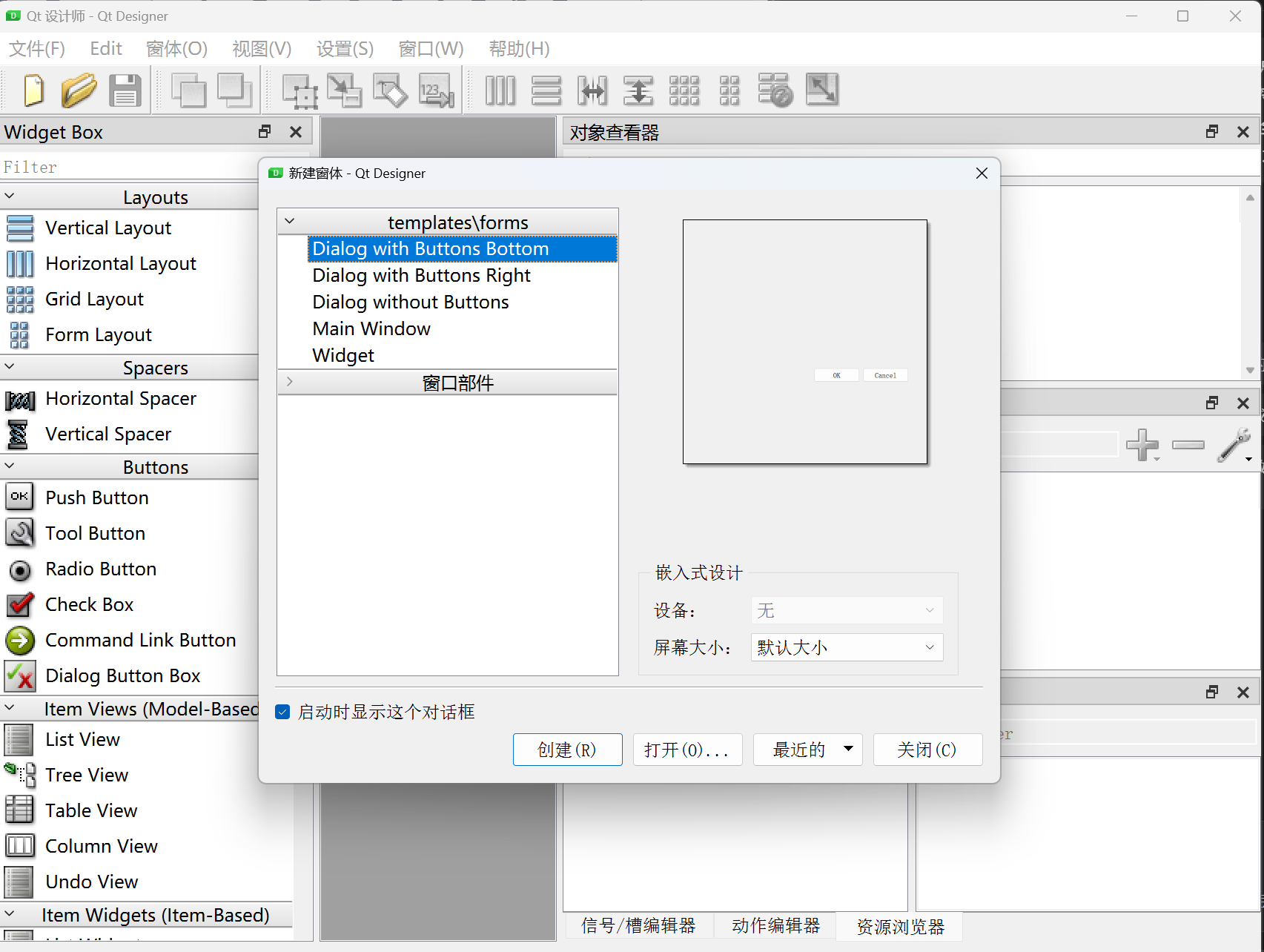Click the 打开(O)... button
Screen dimensions: 1264x952
(687, 750)
